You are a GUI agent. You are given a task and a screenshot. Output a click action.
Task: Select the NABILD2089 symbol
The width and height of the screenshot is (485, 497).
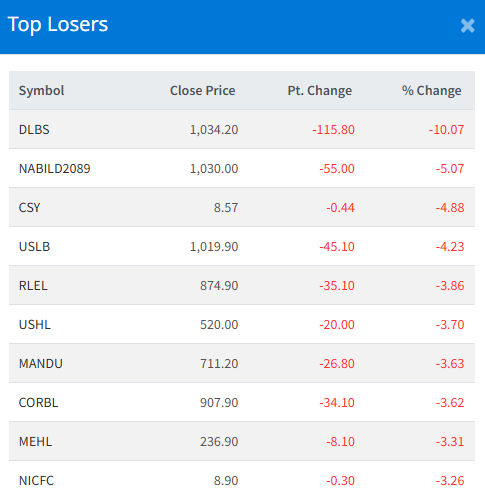click(54, 169)
